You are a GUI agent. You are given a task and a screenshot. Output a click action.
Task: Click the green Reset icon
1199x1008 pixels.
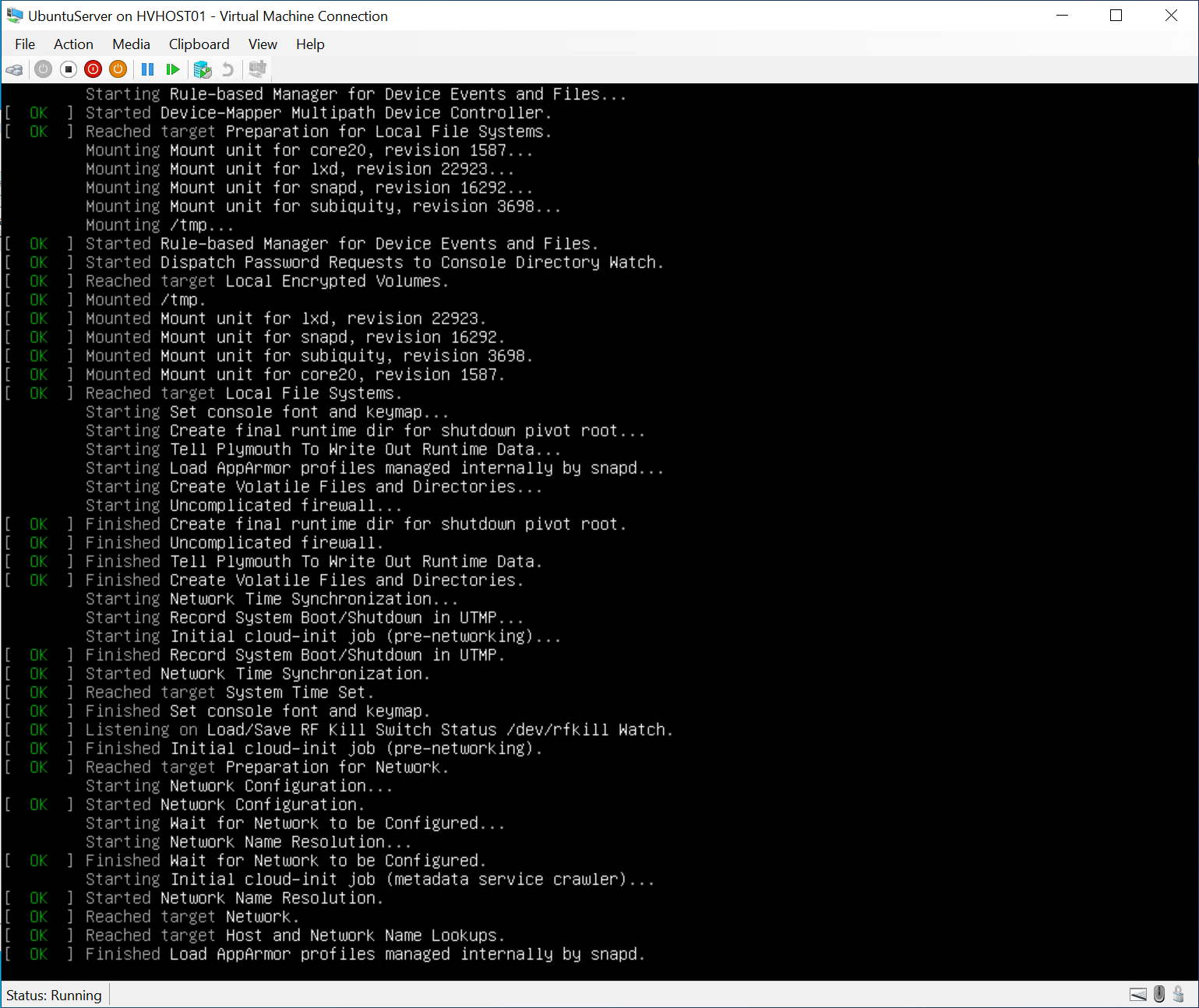click(173, 69)
